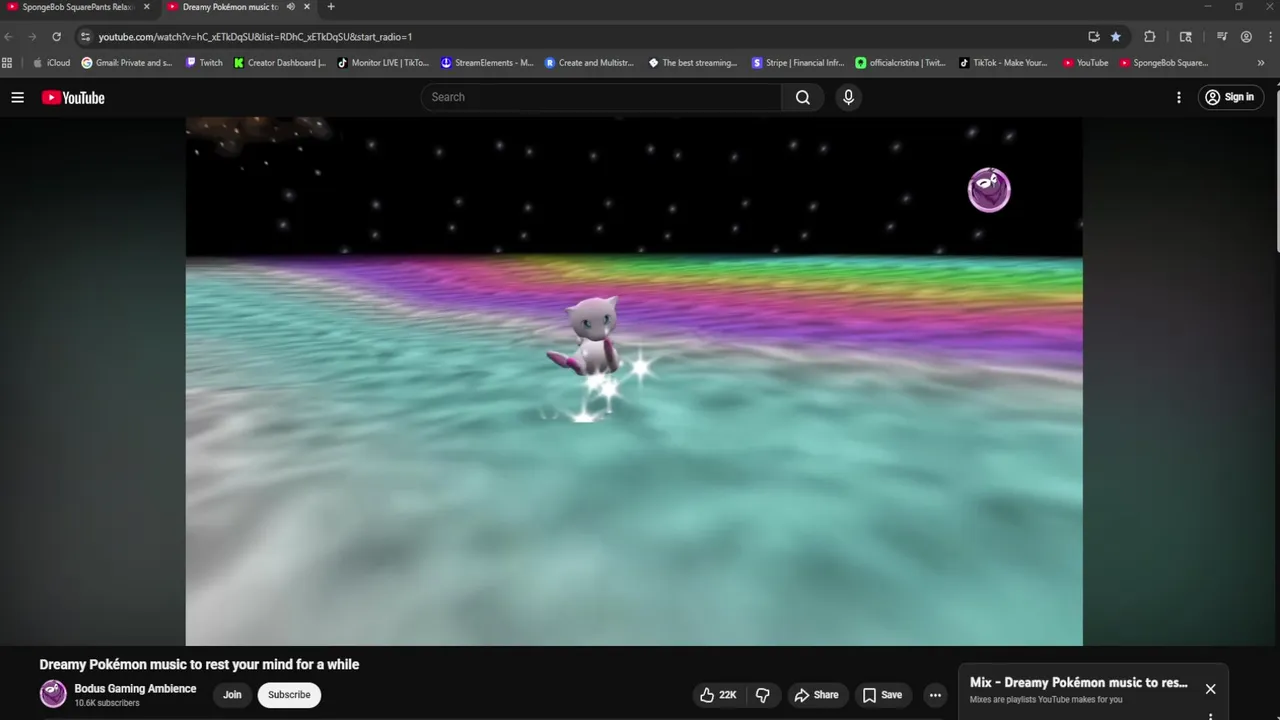Mute the playing tab's speaker icon
The image size is (1280, 720).
[290, 7]
